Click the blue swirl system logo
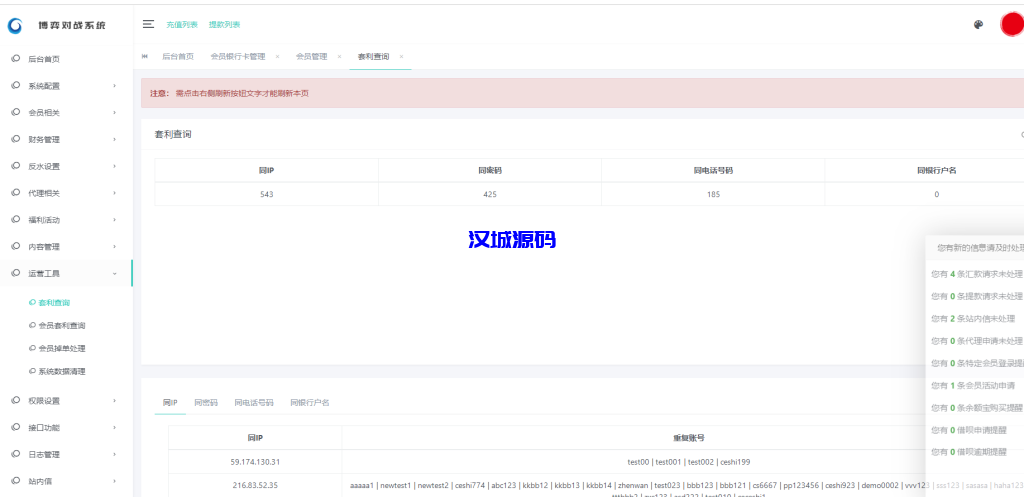The height and width of the screenshot is (497, 1024). (x=14, y=25)
